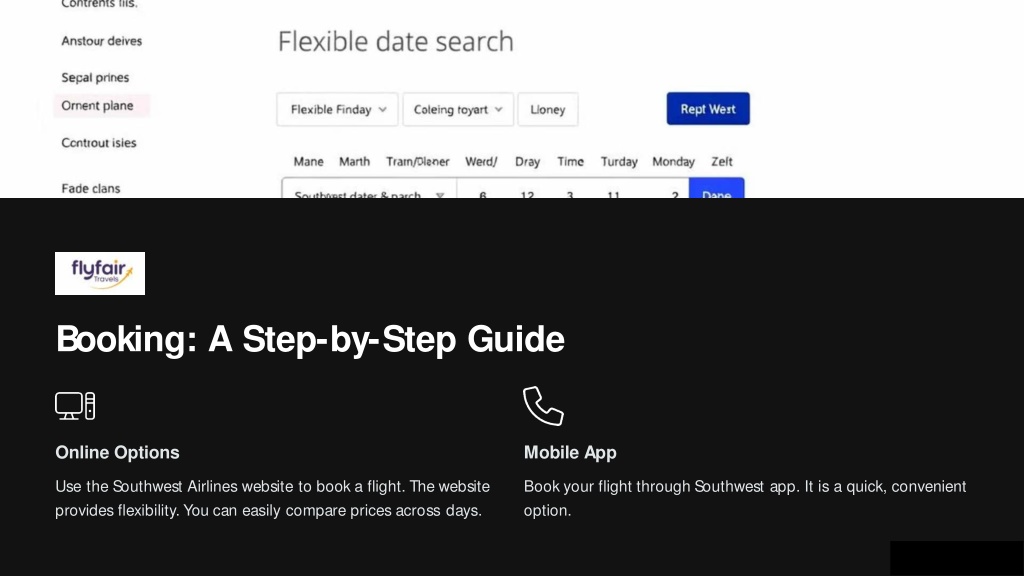This screenshot has width=1024, height=576.
Task: Click the blue Done button
Action: (x=716, y=189)
